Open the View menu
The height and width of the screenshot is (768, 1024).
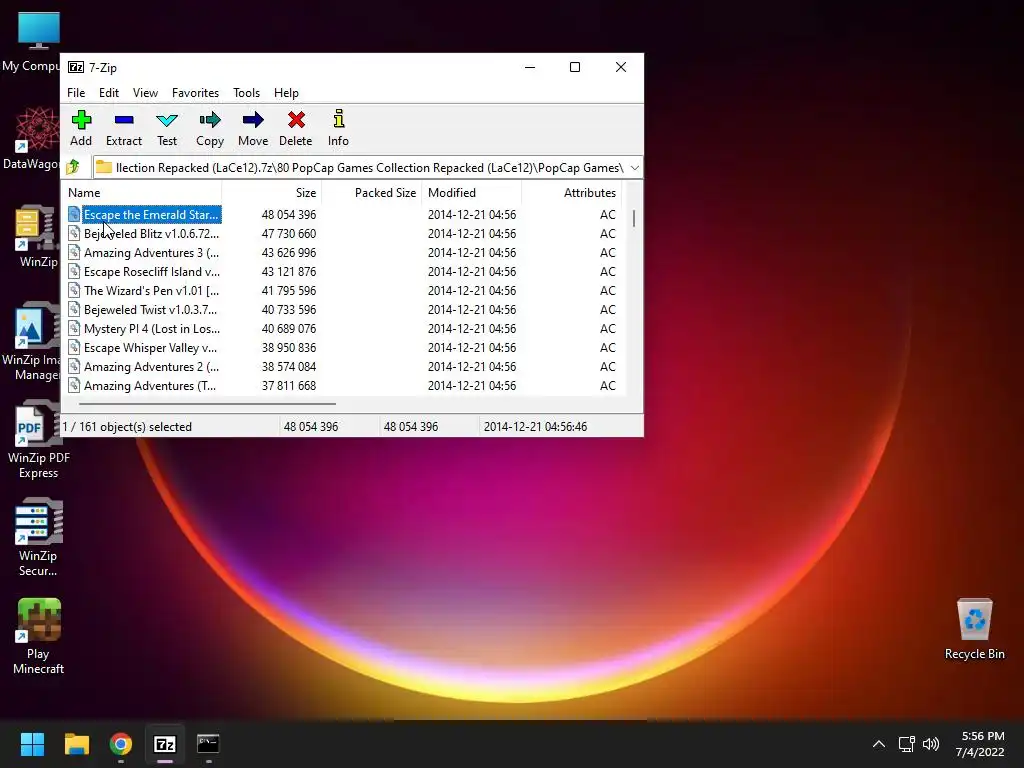point(145,93)
